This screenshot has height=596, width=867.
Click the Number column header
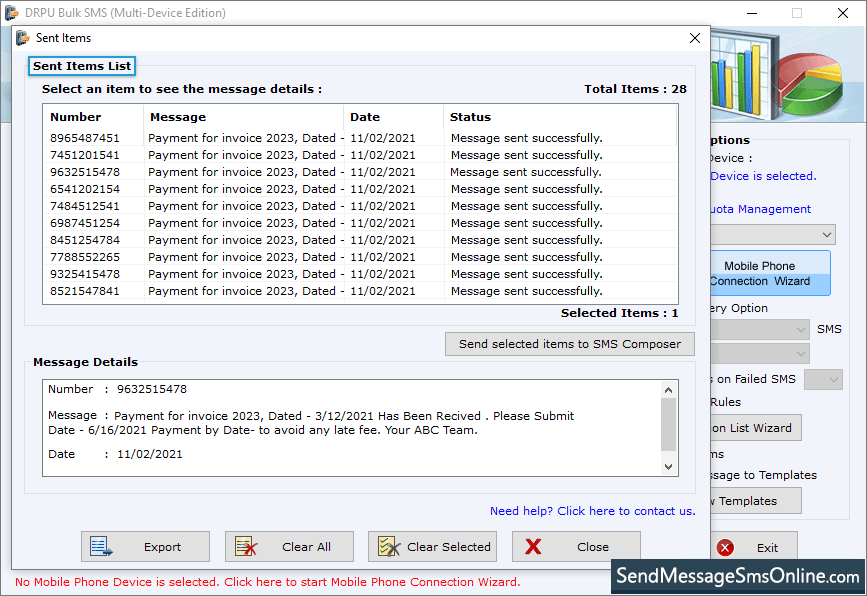(x=93, y=117)
